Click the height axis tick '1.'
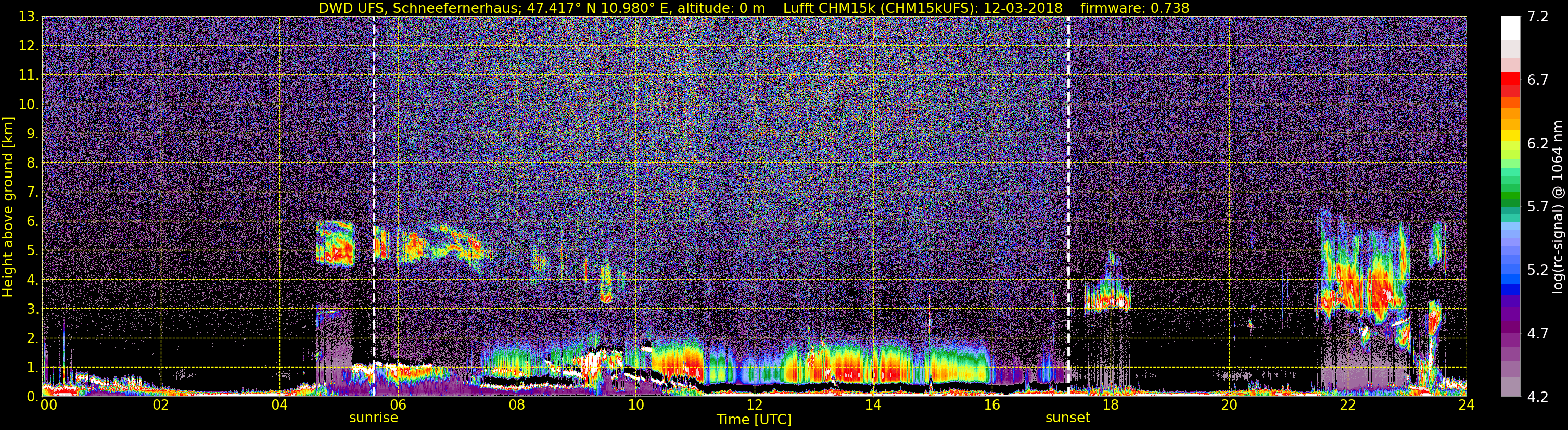Viewport: 1568px width, 430px height. (x=32, y=368)
